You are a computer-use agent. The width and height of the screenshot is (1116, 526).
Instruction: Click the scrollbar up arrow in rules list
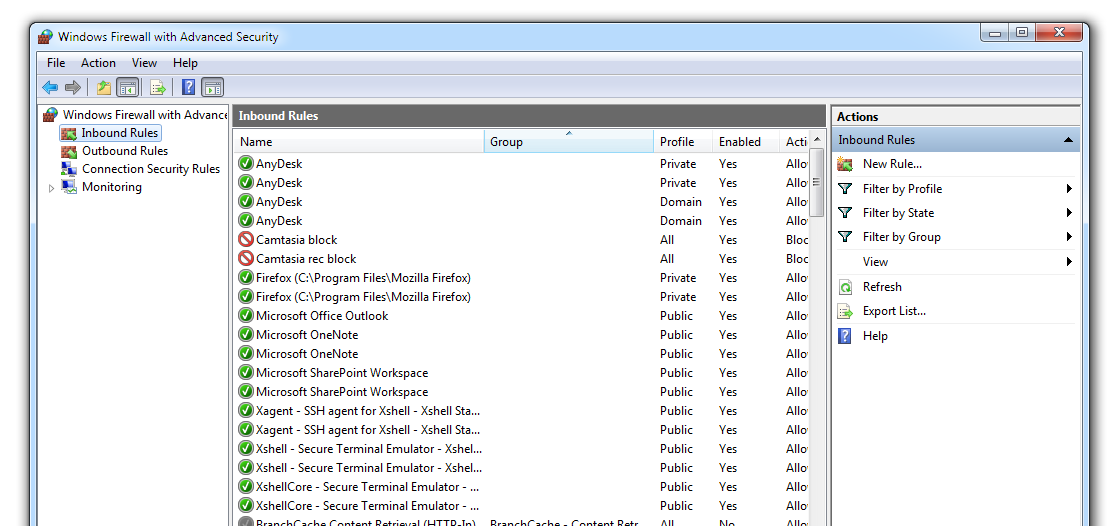(816, 138)
